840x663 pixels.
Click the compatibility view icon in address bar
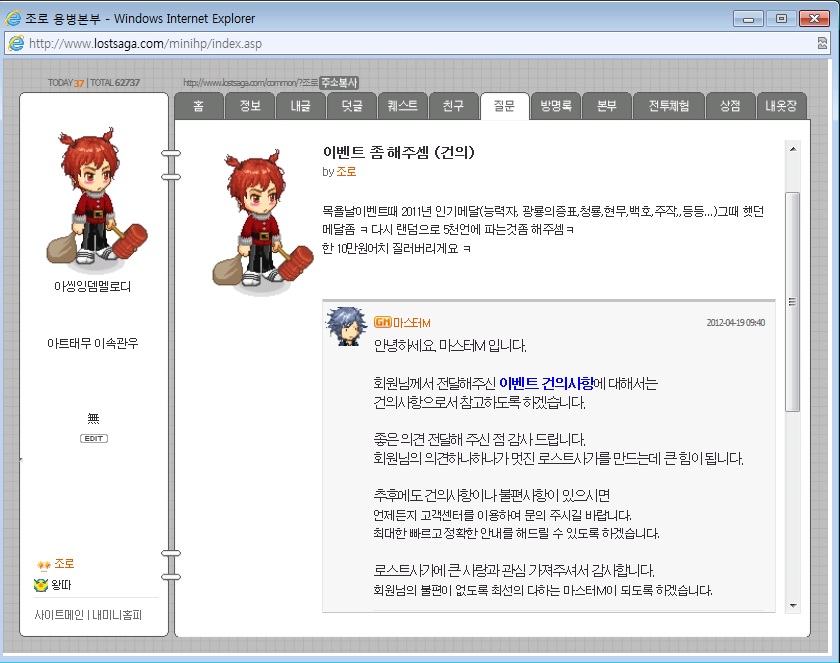click(x=822, y=43)
